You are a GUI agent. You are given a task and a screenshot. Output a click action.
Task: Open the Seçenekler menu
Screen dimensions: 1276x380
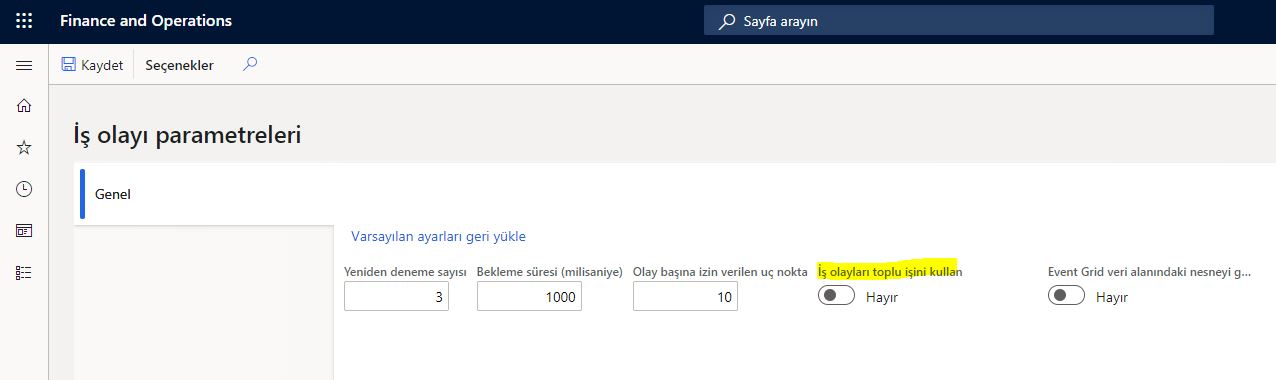(x=180, y=65)
